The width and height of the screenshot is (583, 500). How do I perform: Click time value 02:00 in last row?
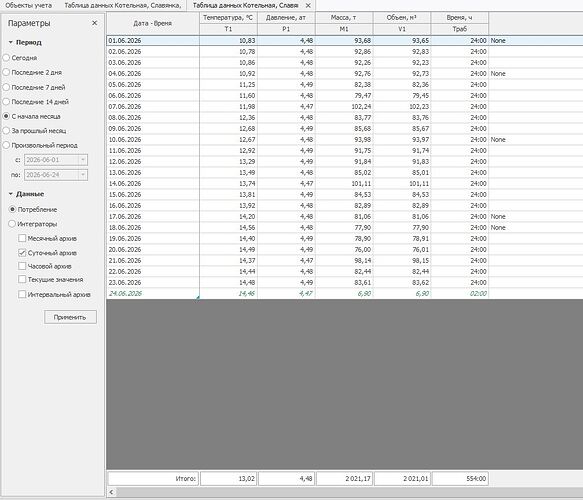pos(460,294)
